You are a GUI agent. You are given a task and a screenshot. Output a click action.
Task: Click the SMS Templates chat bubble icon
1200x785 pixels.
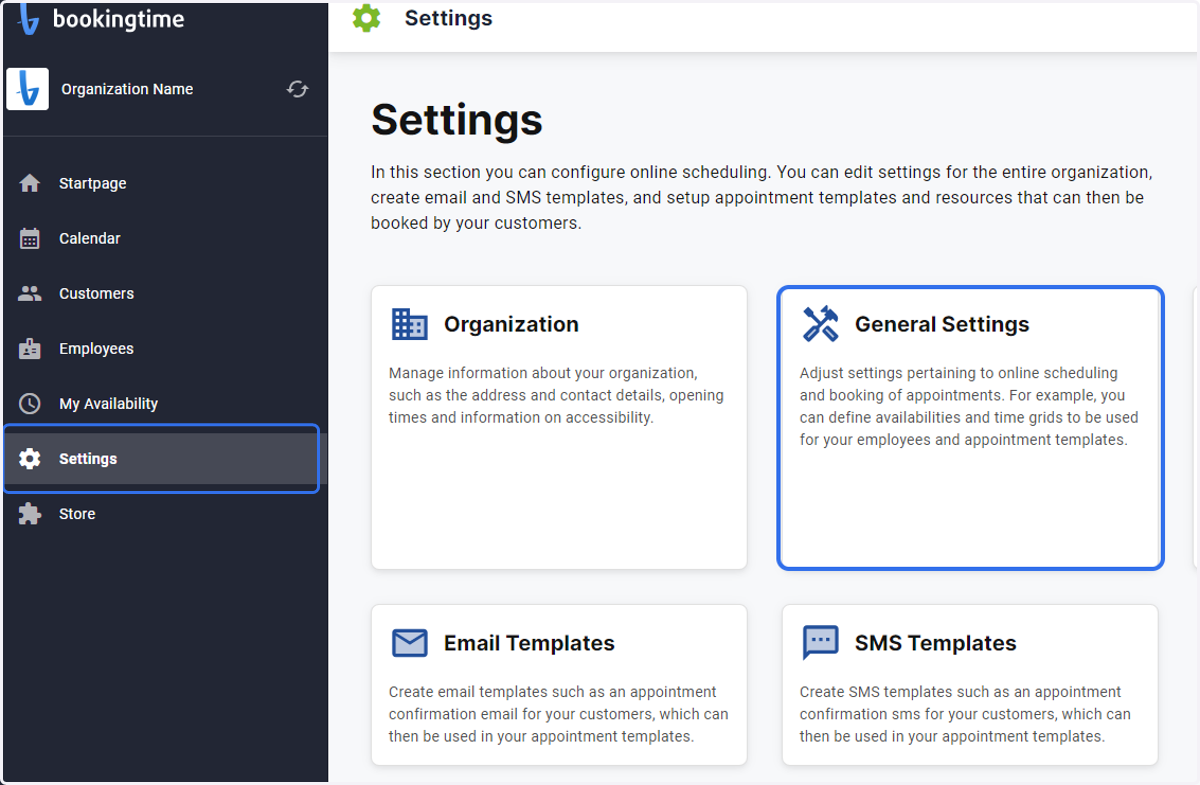tap(821, 643)
